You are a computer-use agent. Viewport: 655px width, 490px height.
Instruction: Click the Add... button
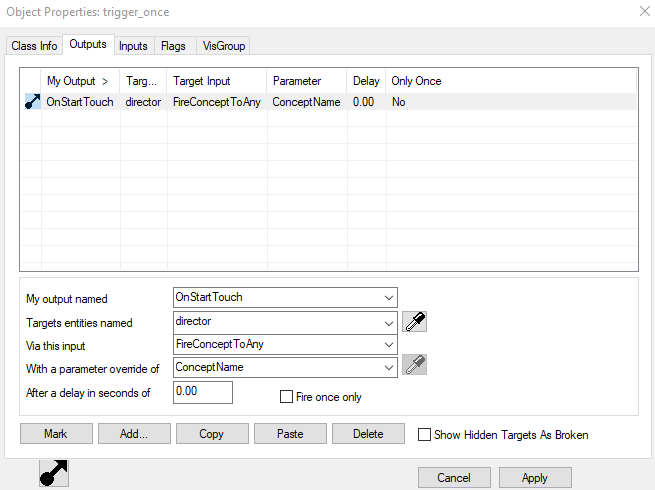134,434
